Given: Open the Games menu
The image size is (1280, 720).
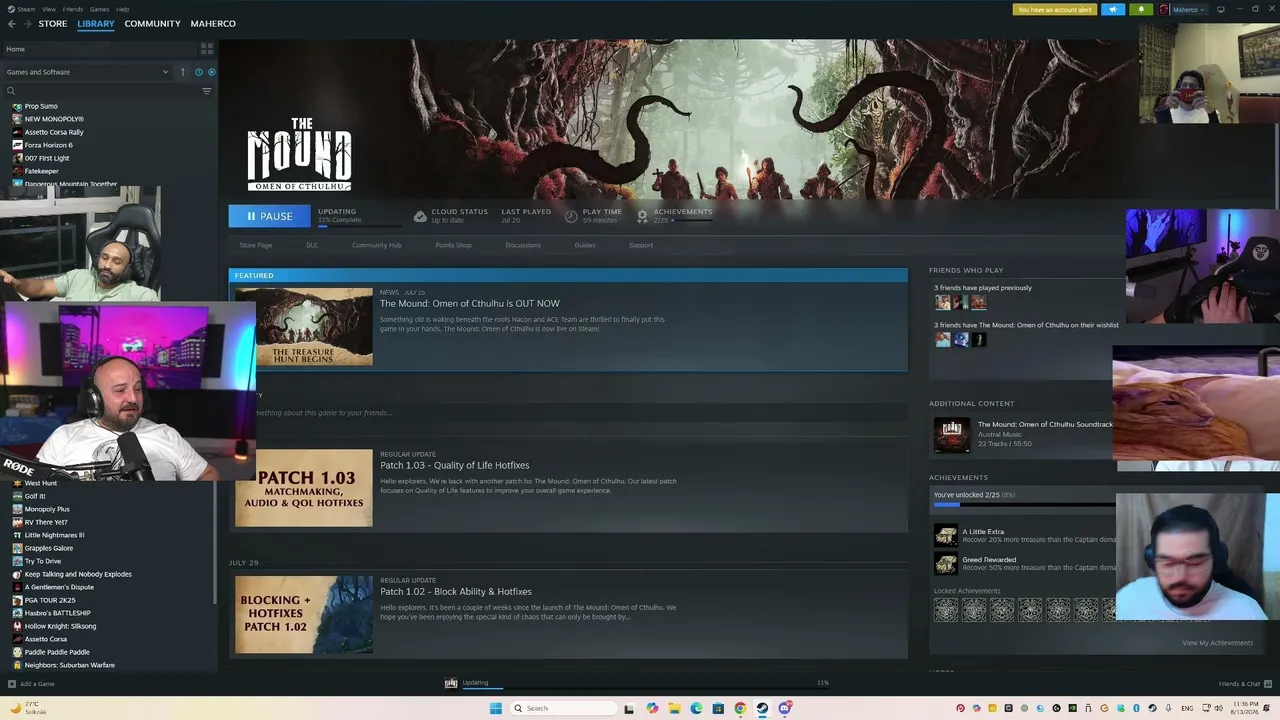Looking at the screenshot, I should pos(100,9).
